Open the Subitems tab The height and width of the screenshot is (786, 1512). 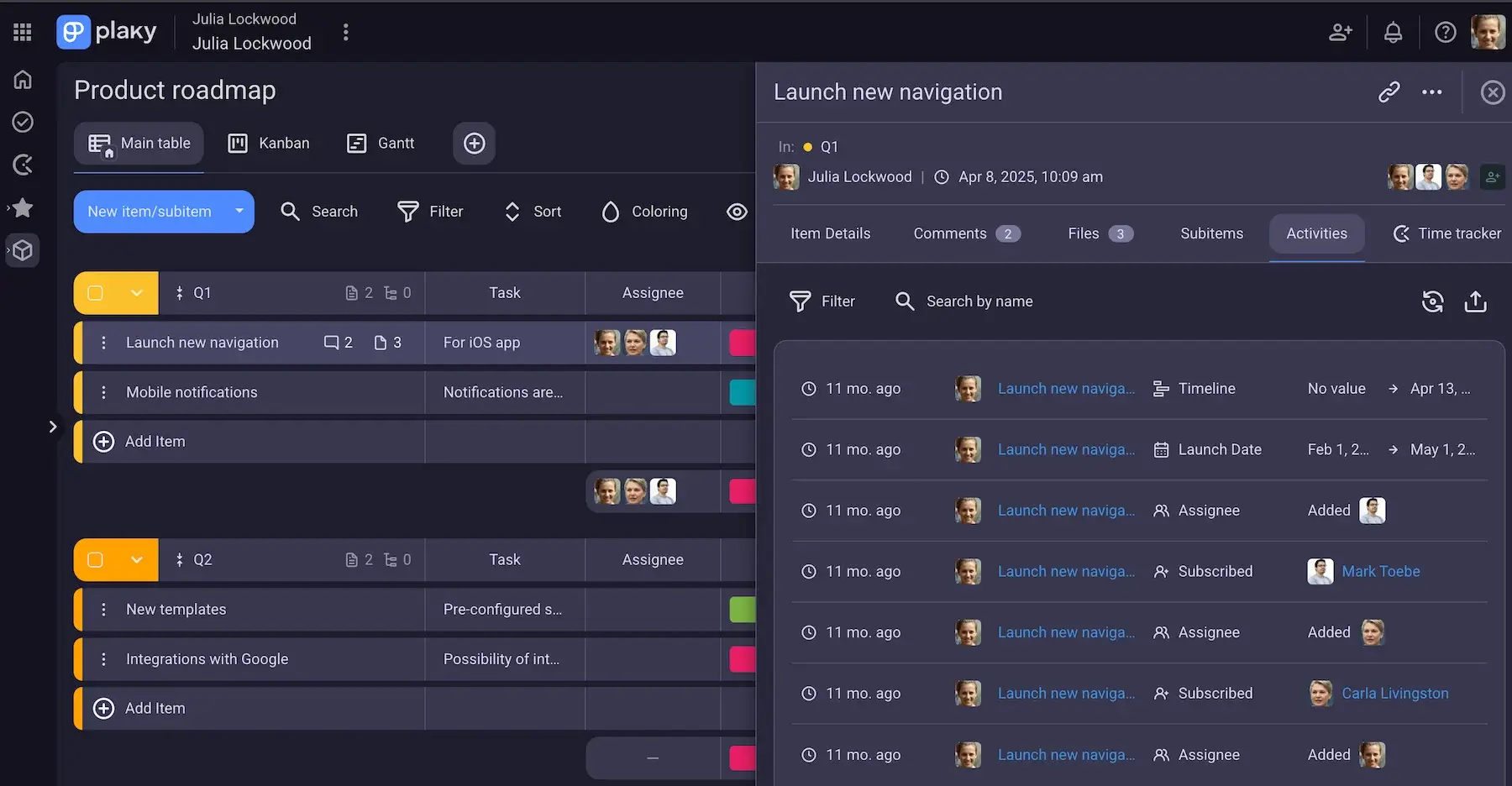pos(1210,233)
